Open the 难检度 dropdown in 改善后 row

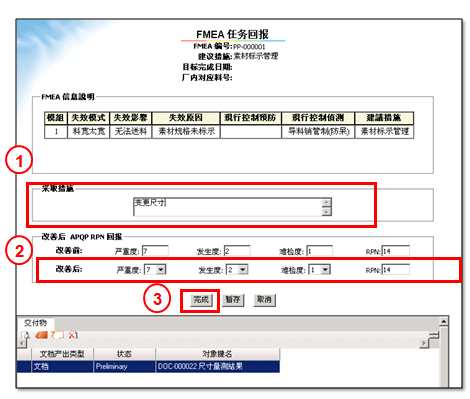(325, 269)
